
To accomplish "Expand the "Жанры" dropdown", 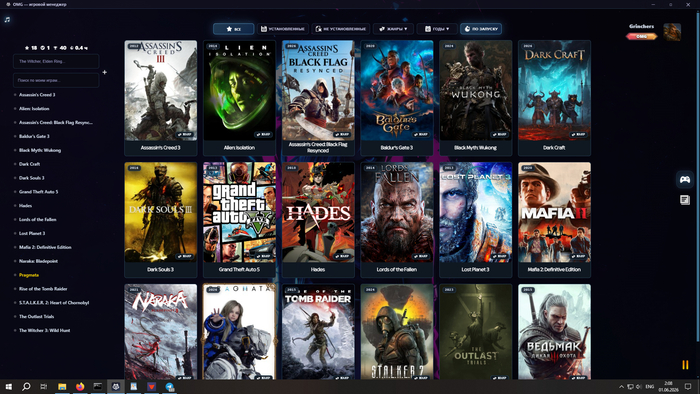I will pyautogui.click(x=393, y=29).
